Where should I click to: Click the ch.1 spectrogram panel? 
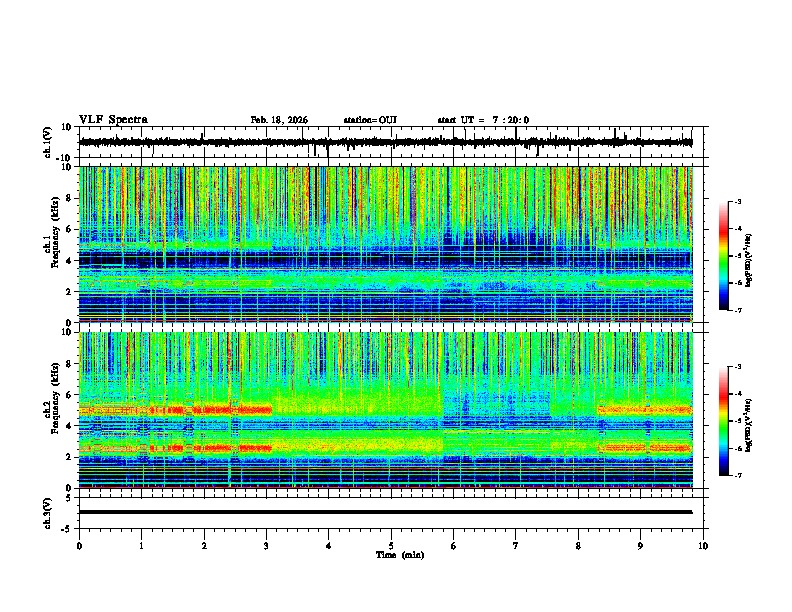(386, 244)
